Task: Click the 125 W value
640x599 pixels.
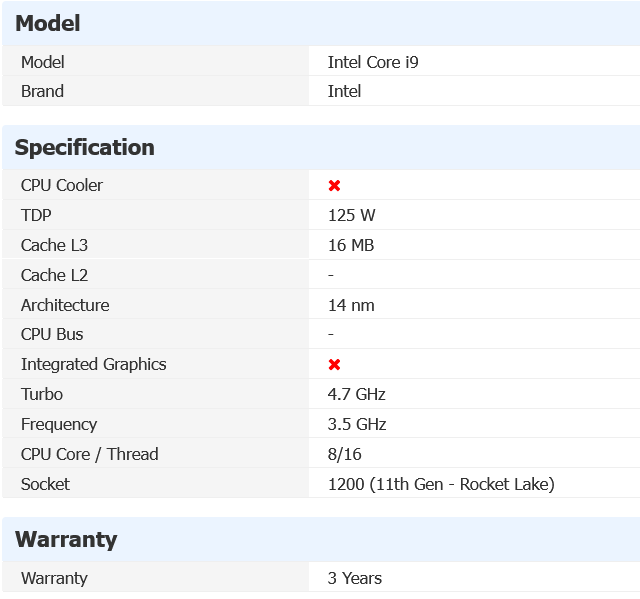Action: click(x=351, y=215)
